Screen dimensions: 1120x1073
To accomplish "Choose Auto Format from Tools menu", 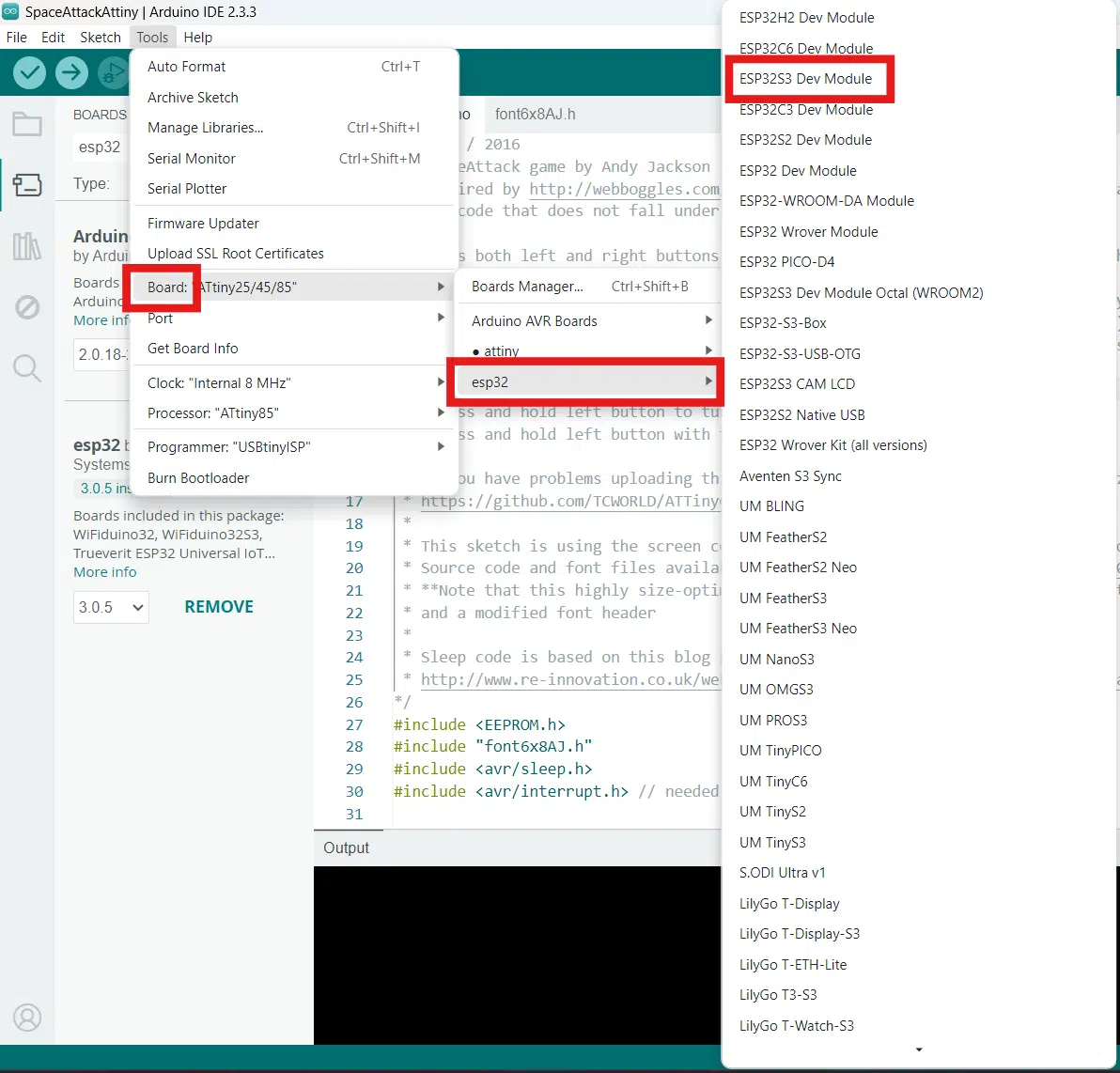I will [295, 67].
